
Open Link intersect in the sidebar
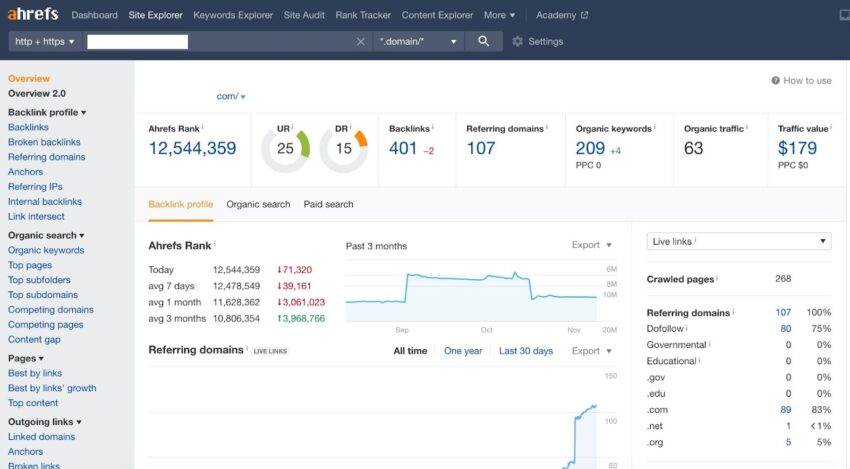36,216
